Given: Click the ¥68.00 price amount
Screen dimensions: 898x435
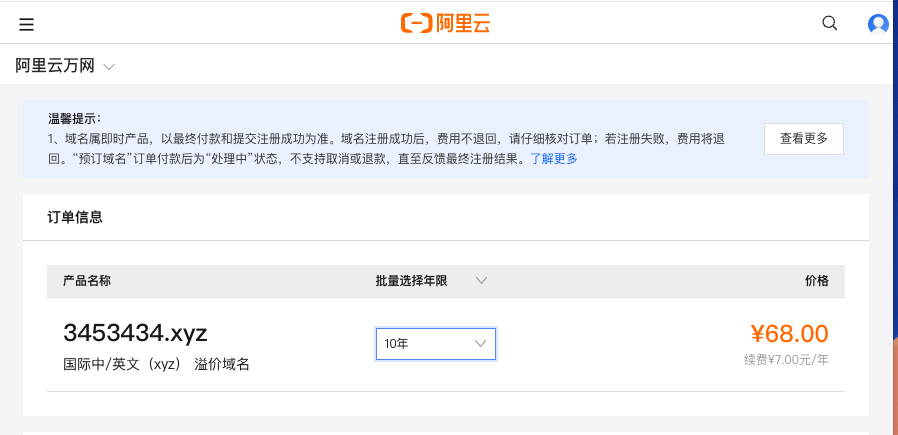Looking at the screenshot, I should [789, 334].
